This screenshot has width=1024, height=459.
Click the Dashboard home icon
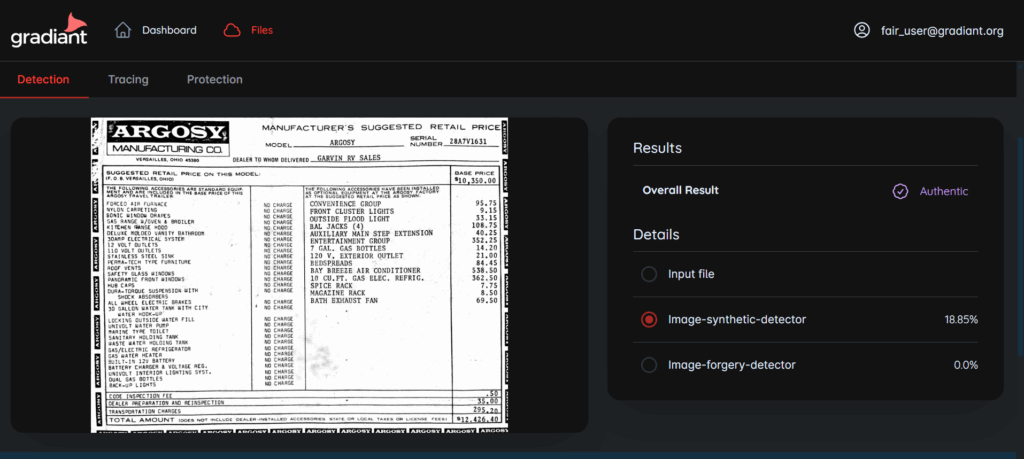[123, 30]
